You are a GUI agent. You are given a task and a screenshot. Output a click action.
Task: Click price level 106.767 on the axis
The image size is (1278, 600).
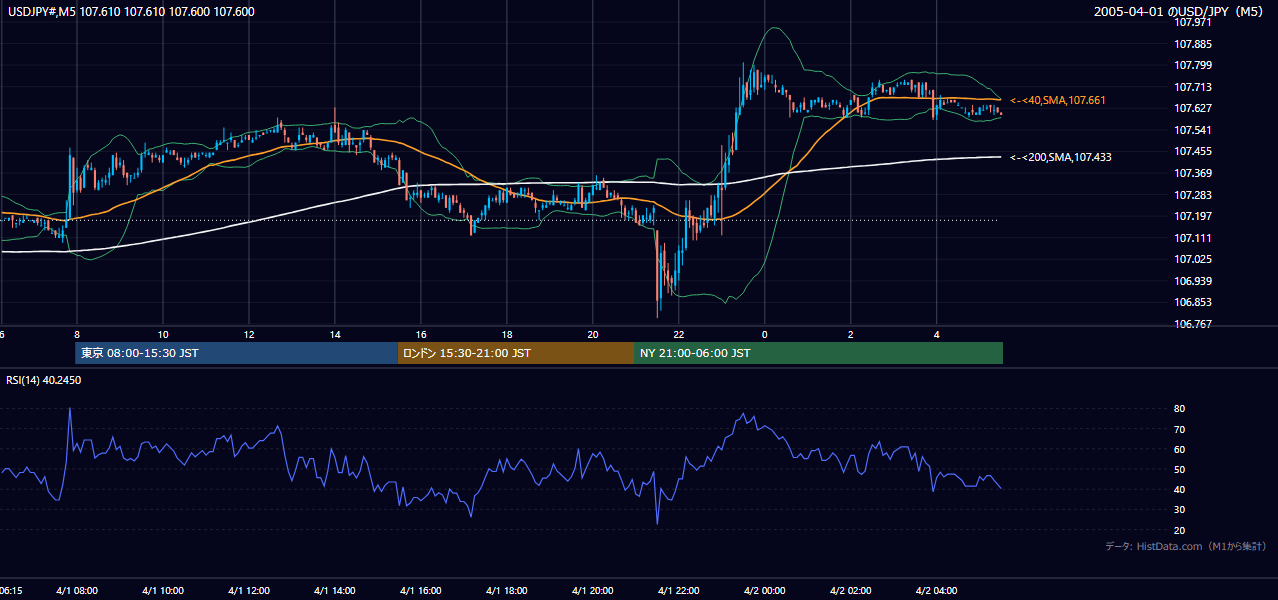click(1193, 324)
